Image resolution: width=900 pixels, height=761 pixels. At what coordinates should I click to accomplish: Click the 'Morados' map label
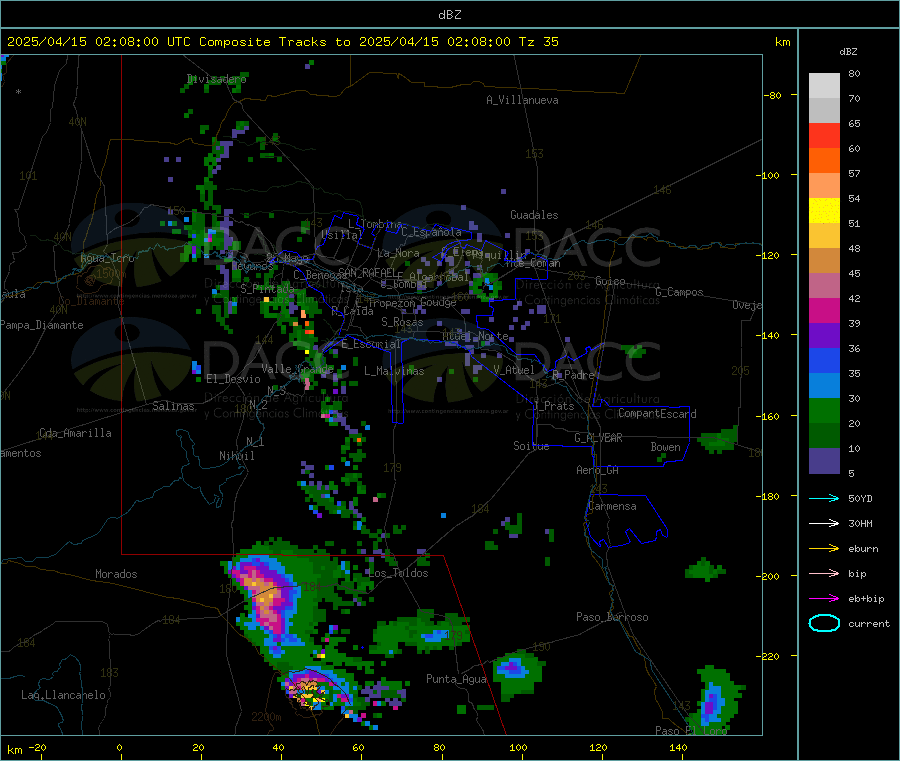point(116,574)
